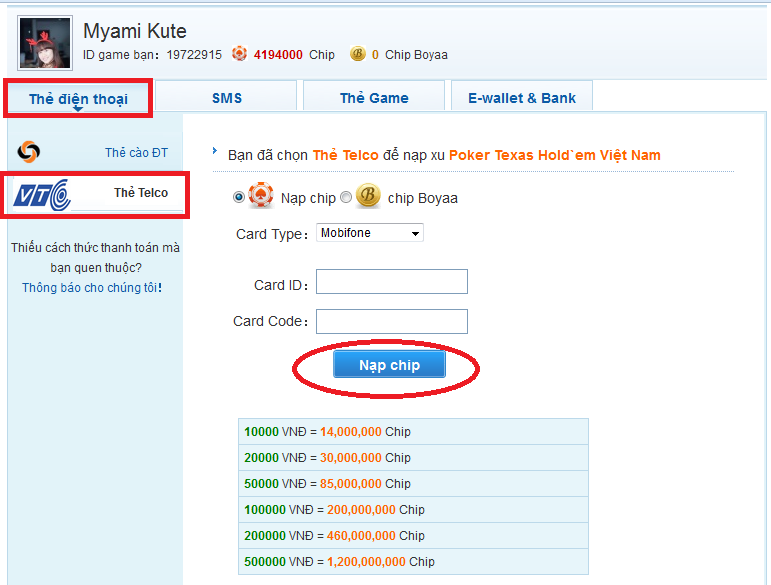Screen dimensions: 771x585
Task: Open the Card Type Mobifone dropdown
Action: click(370, 233)
